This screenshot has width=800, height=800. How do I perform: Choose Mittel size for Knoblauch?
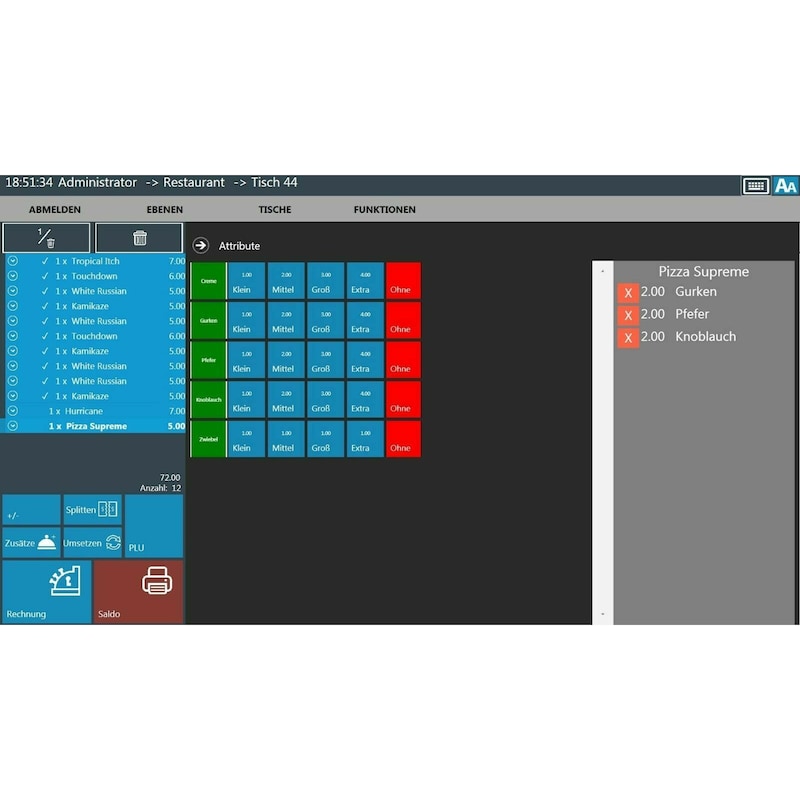tap(285, 399)
